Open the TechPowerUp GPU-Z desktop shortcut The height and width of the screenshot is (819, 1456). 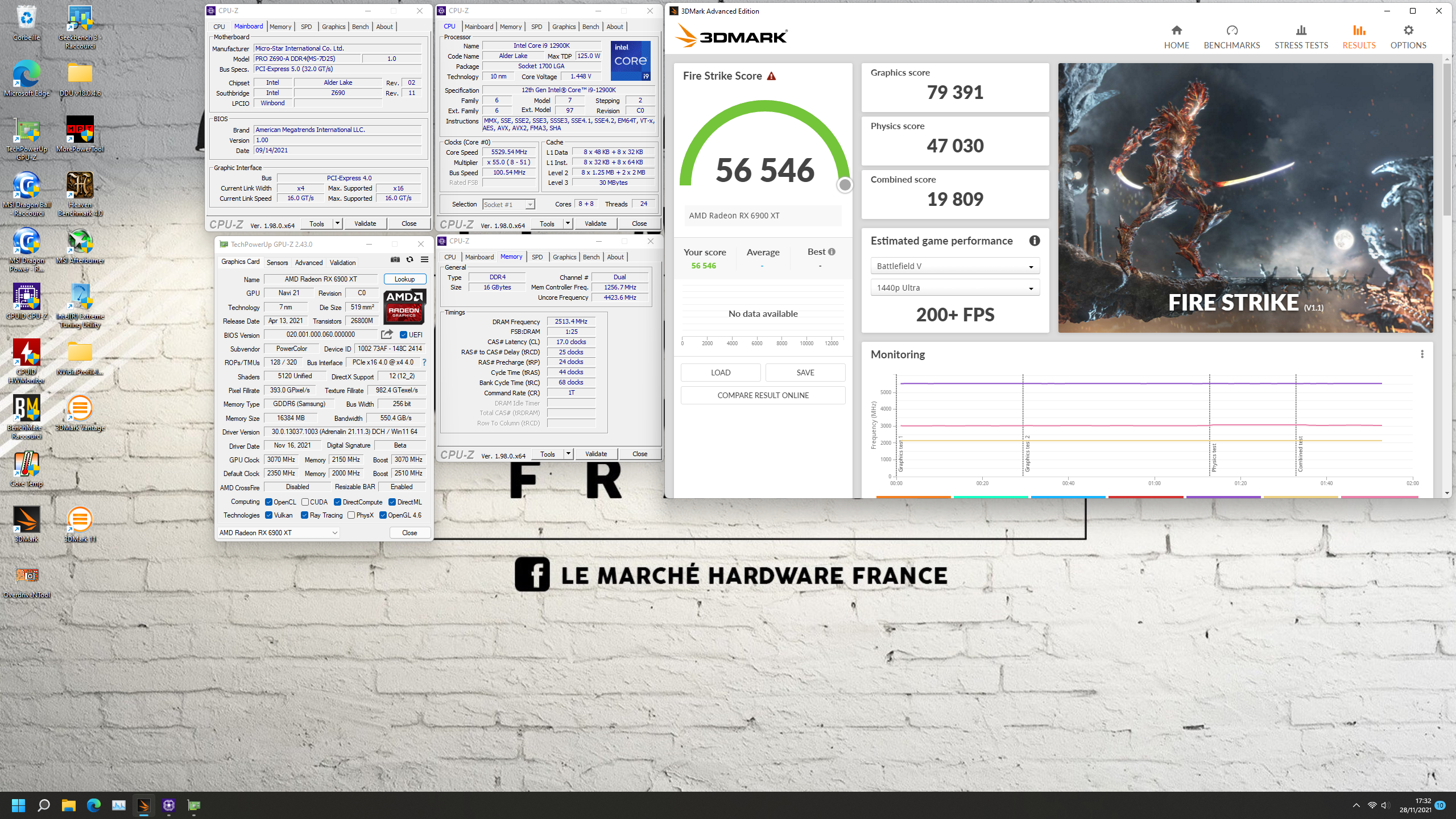click(27, 138)
